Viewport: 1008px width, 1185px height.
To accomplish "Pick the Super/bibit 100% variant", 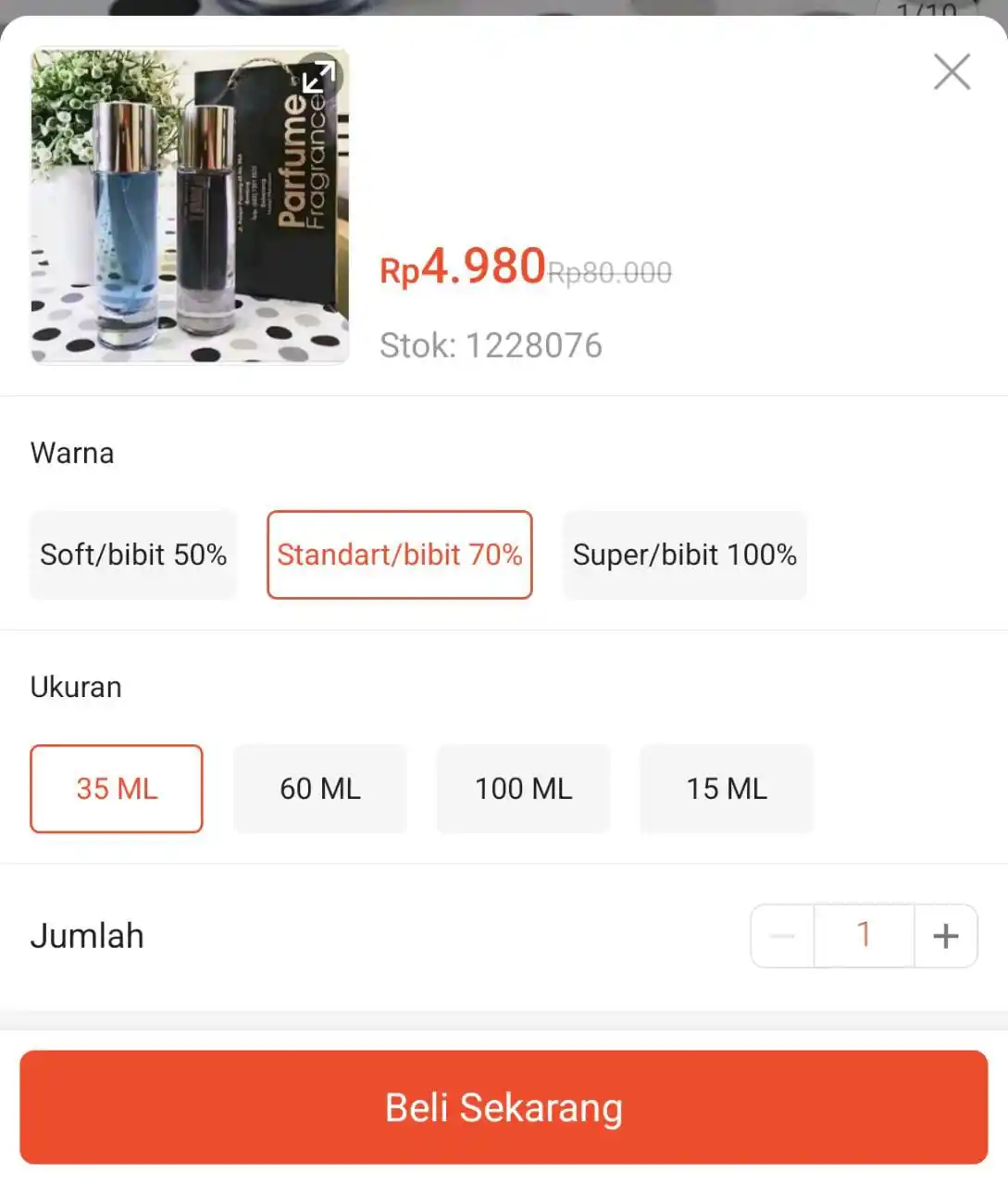I will [685, 555].
